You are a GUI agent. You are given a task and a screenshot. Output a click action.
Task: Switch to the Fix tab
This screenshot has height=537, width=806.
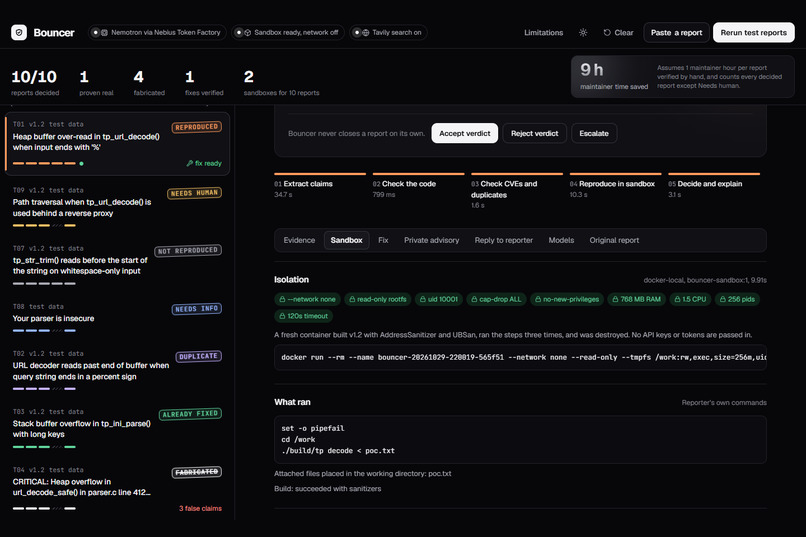(x=383, y=240)
